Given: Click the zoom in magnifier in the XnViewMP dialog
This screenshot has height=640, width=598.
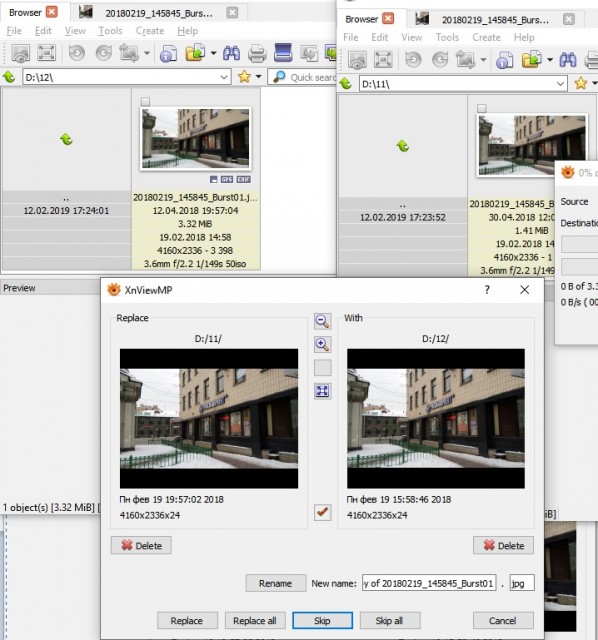Looking at the screenshot, I should point(322,344).
